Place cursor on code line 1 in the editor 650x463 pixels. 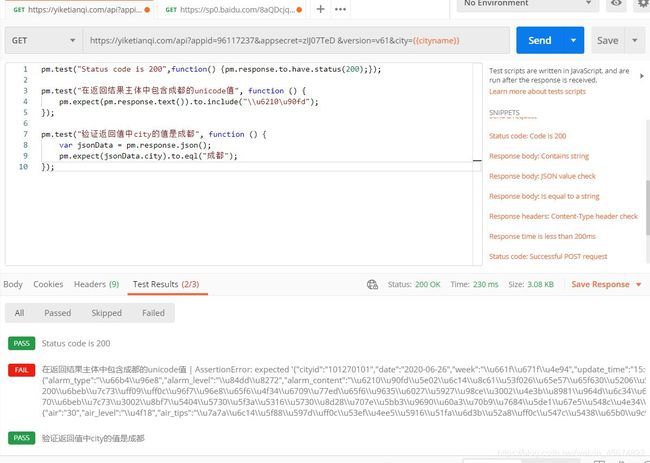(211, 69)
